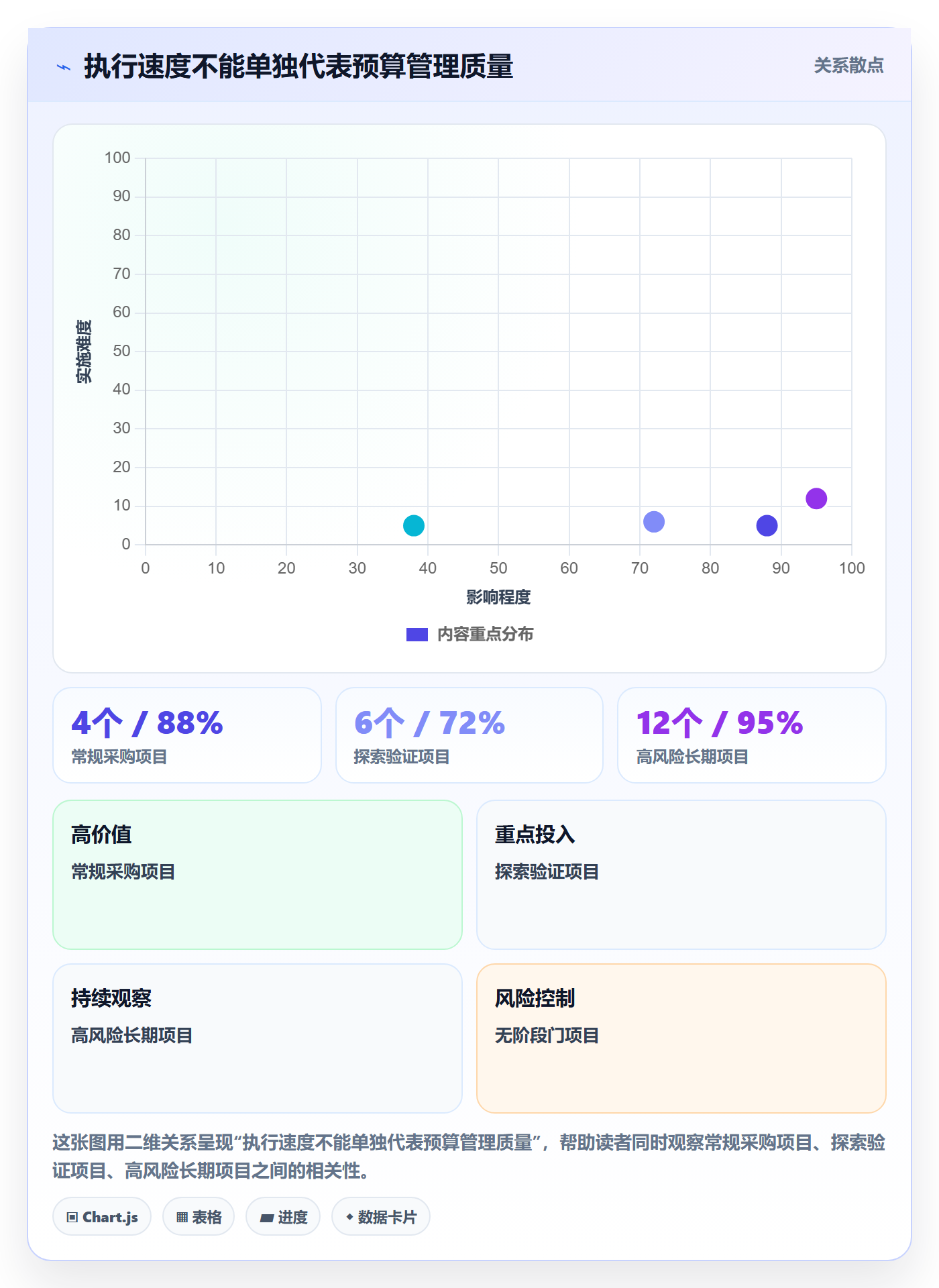Image resolution: width=939 pixels, height=1288 pixels.
Task: Click 常规采购项目 text in 高价值 card
Action: pos(123,872)
